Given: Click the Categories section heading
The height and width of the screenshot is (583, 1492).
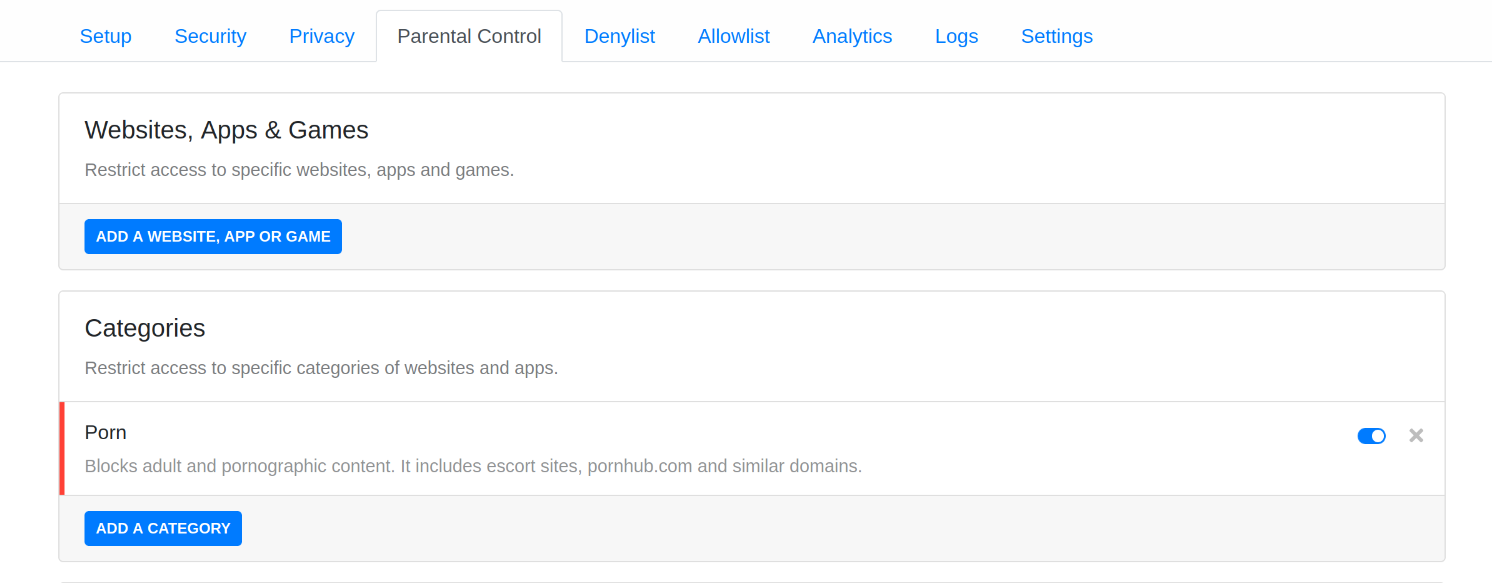Looking at the screenshot, I should [145, 328].
